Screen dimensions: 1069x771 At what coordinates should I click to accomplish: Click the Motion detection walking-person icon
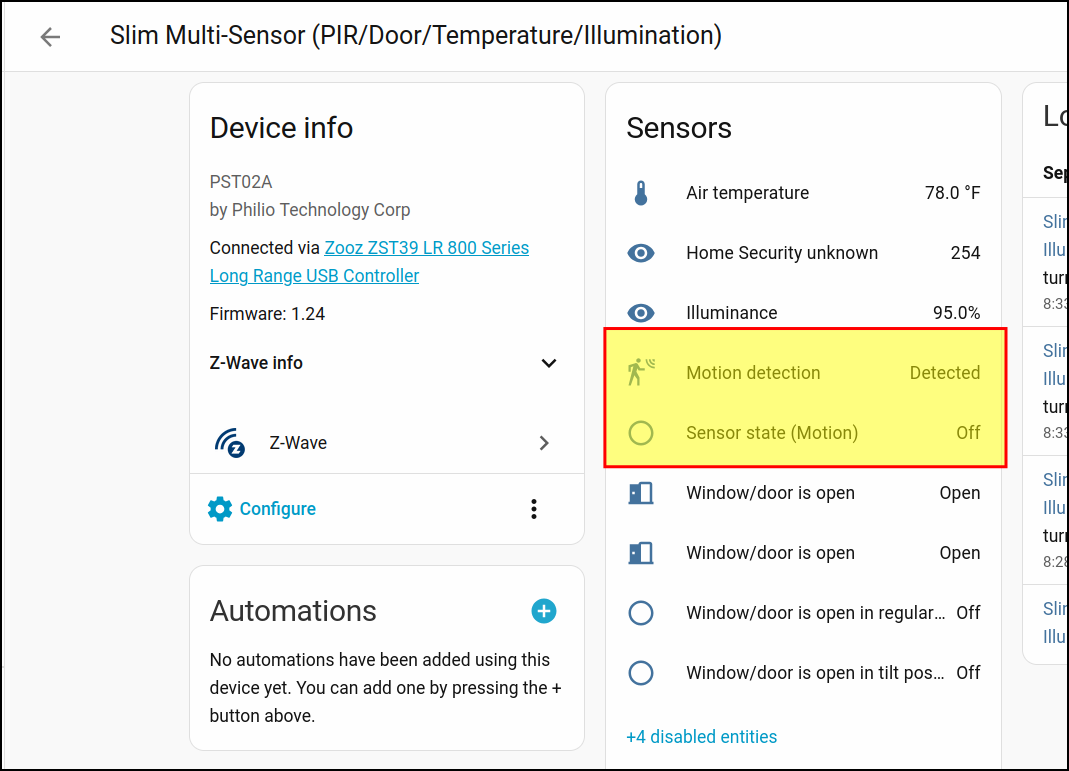click(641, 373)
